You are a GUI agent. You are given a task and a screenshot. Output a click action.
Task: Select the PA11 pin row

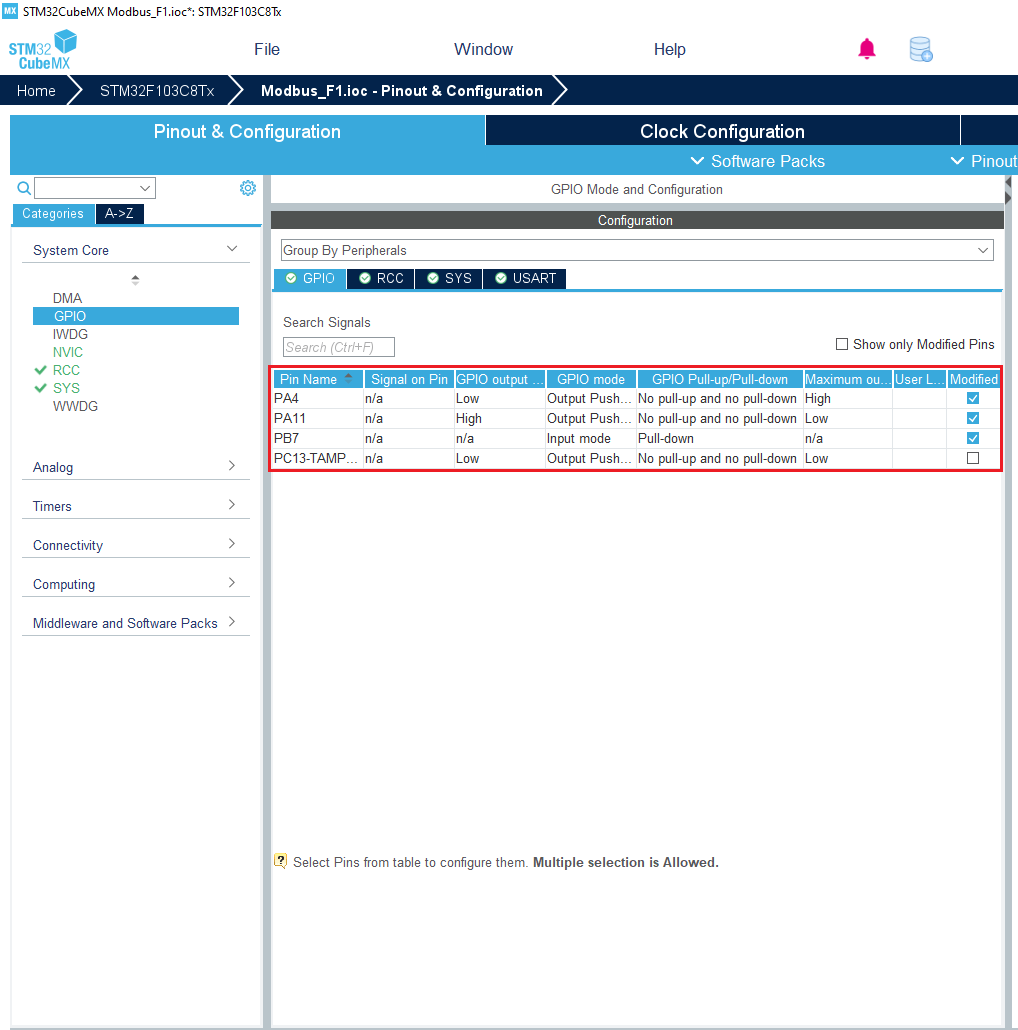click(x=636, y=418)
